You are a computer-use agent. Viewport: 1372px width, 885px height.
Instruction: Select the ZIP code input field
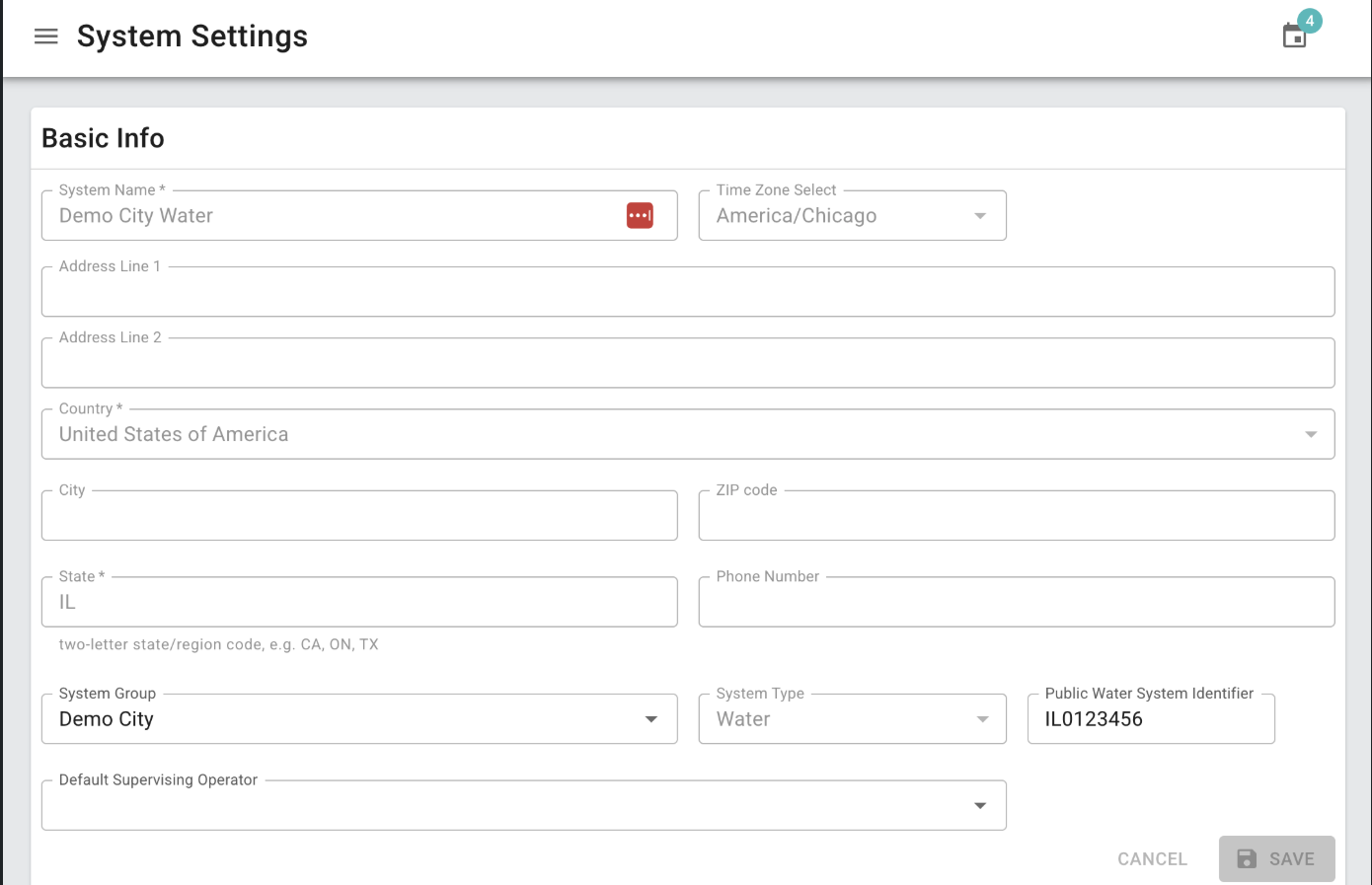(1016, 517)
